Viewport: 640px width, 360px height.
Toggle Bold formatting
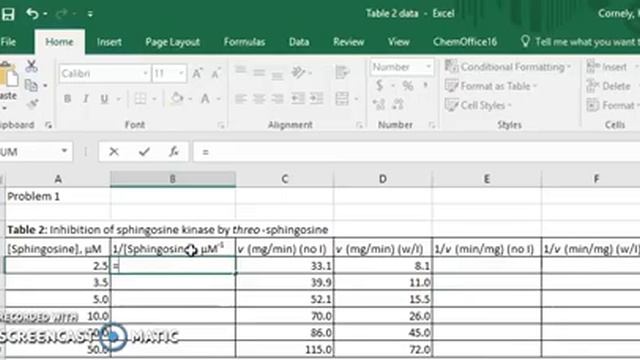click(68, 99)
